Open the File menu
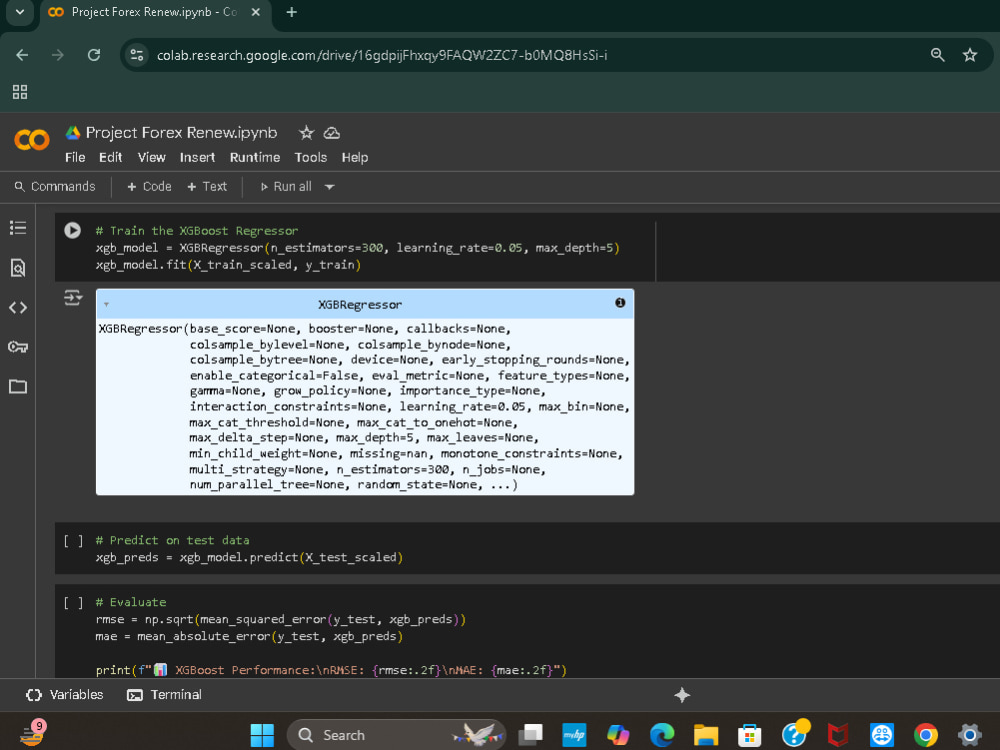Viewport: 1000px width, 750px height. click(x=75, y=158)
